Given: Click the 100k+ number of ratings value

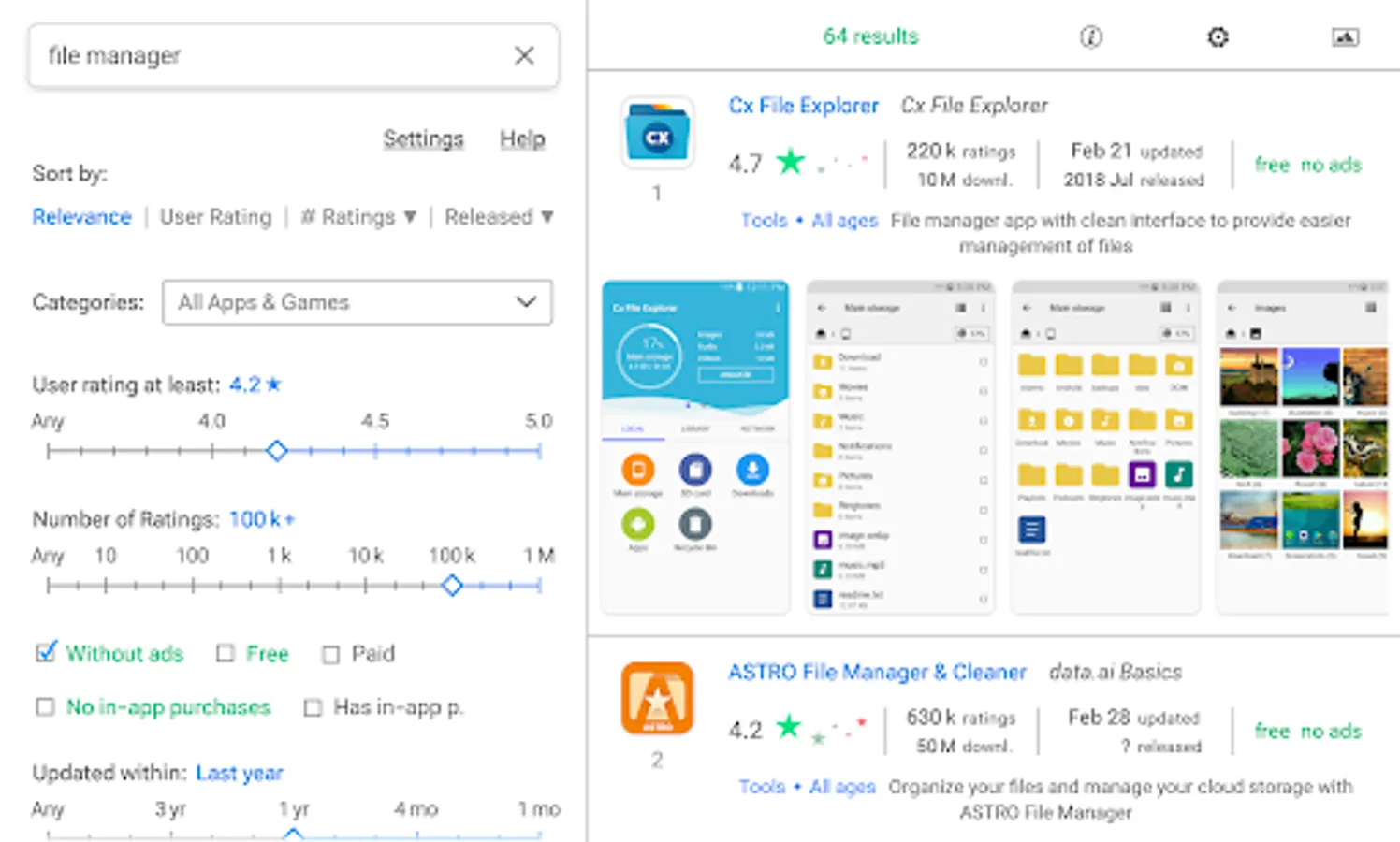Looking at the screenshot, I should pos(262,519).
